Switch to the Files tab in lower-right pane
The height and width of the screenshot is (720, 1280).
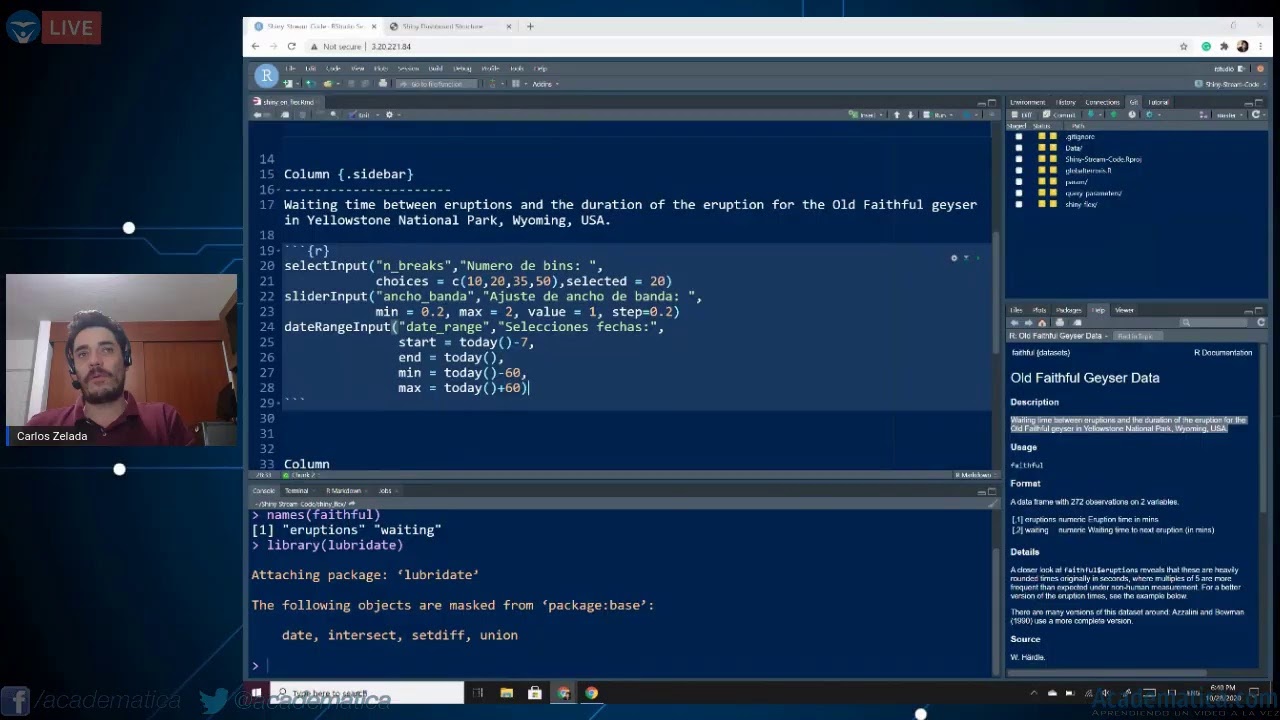coord(1016,310)
